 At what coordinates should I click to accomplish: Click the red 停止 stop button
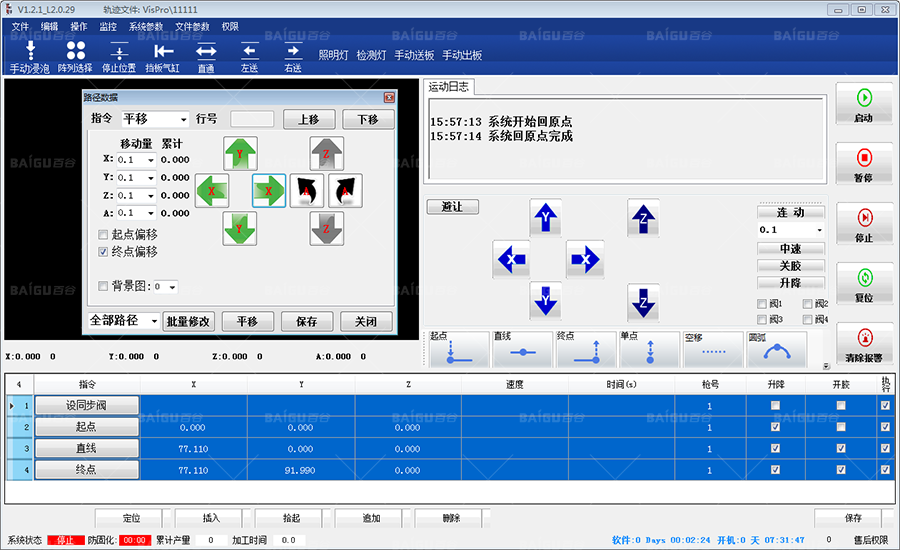(x=864, y=224)
